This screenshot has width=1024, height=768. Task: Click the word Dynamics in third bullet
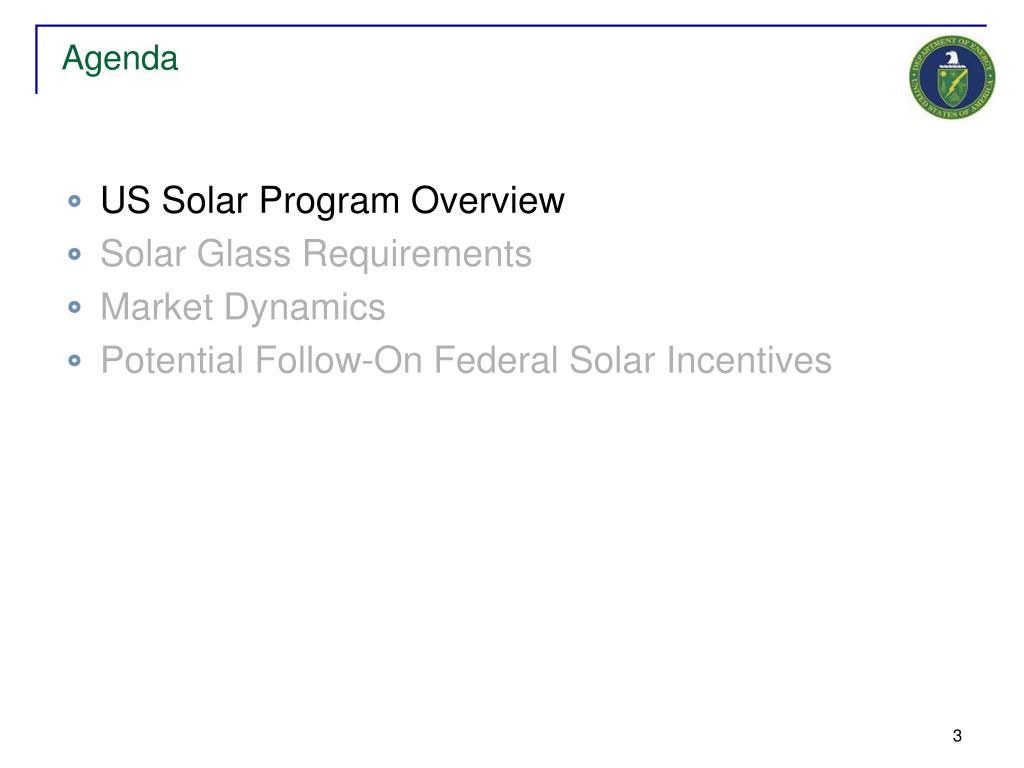pyautogui.click(x=305, y=308)
